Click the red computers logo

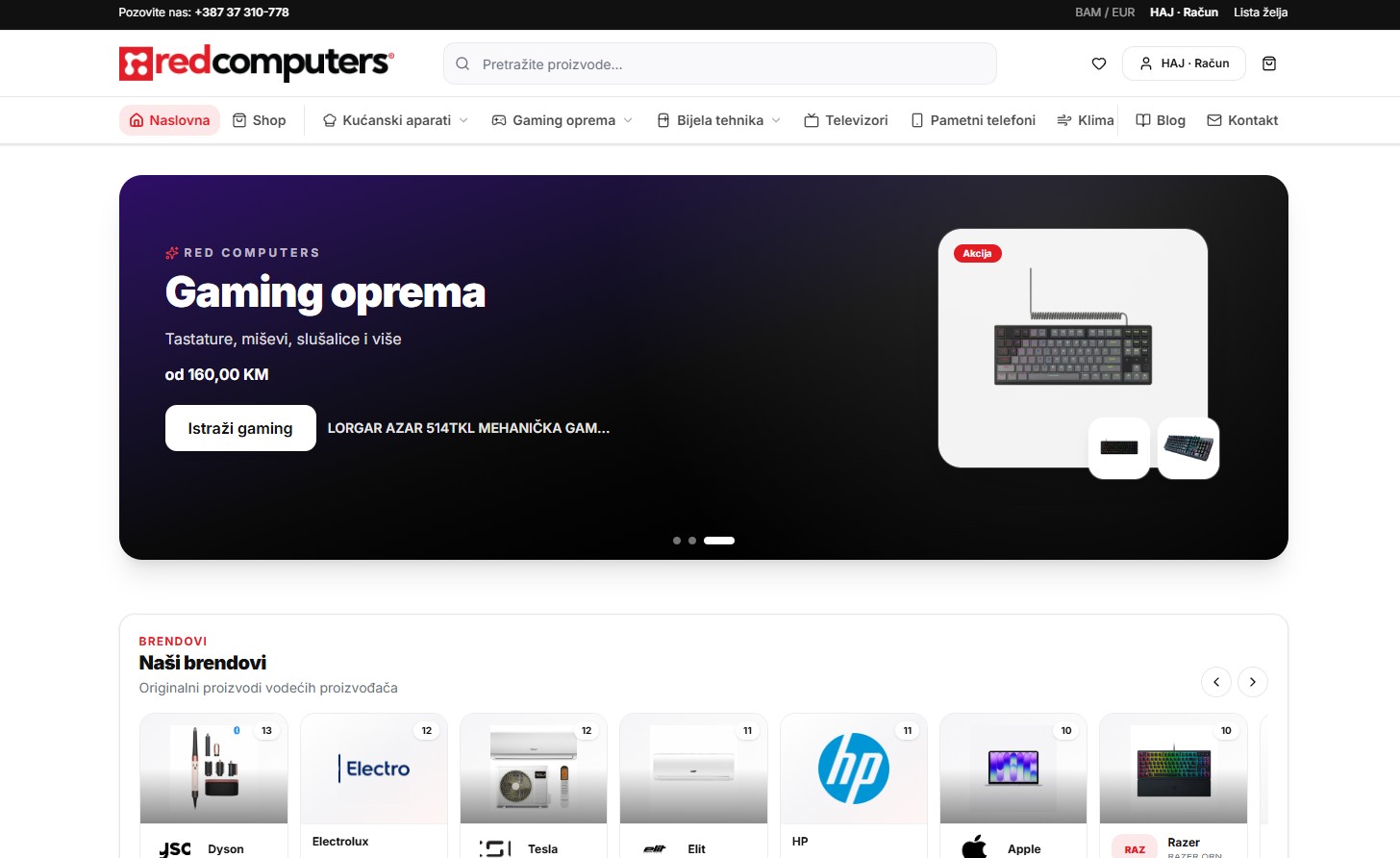tap(256, 63)
